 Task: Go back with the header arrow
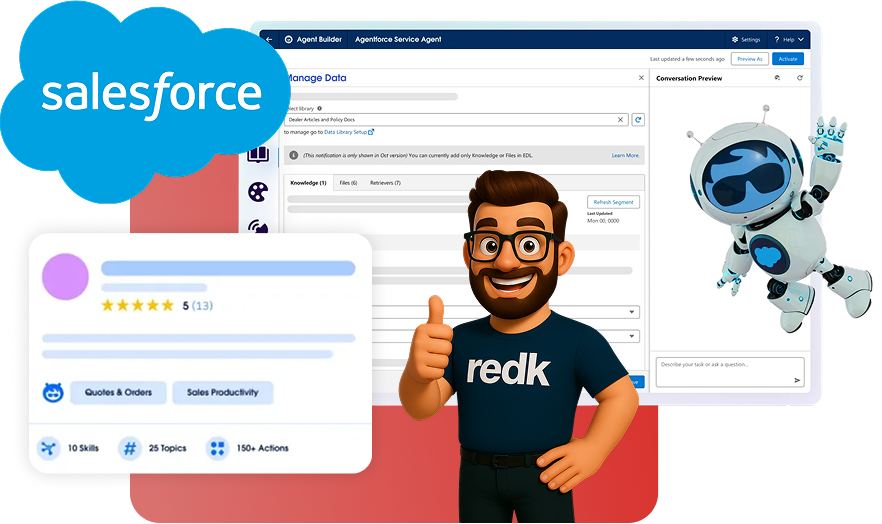pyautogui.click(x=269, y=39)
